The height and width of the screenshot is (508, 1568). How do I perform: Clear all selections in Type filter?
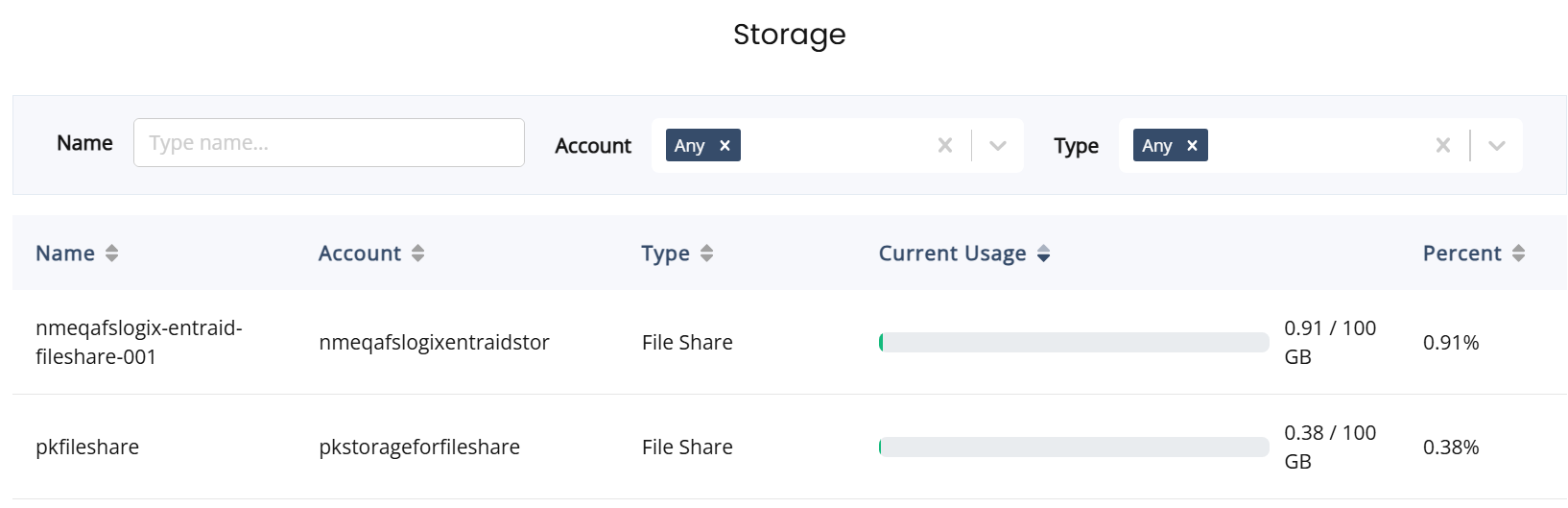click(1443, 145)
